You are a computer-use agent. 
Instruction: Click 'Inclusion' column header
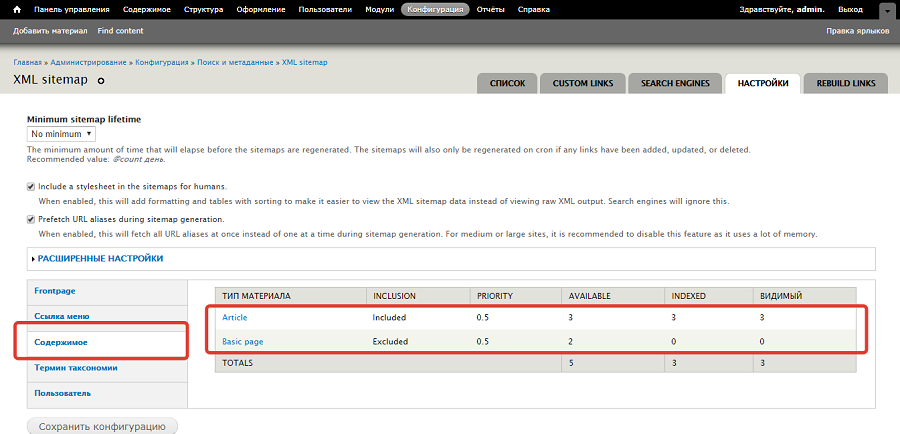pyautogui.click(x=394, y=296)
